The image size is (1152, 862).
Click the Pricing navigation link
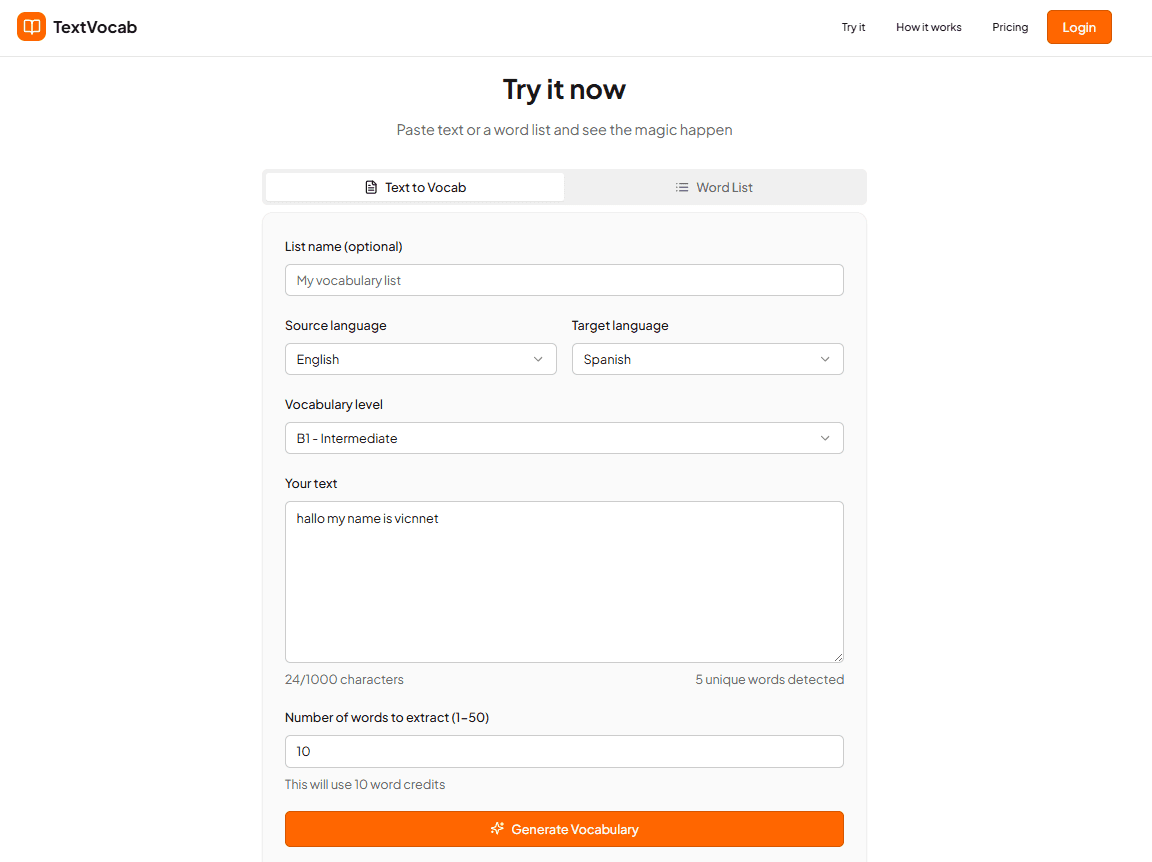click(1010, 27)
